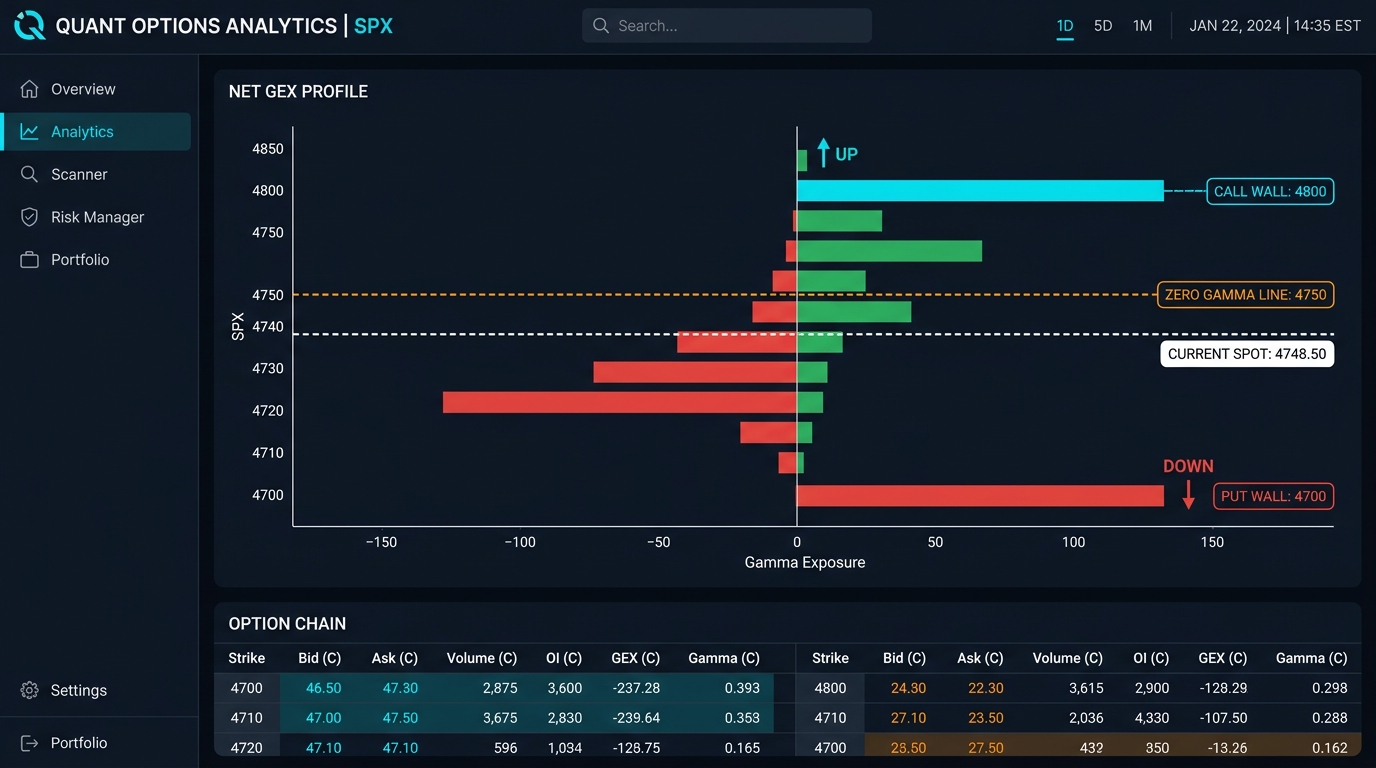
Task: Open the Risk Manager shield icon
Action: click(x=30, y=217)
